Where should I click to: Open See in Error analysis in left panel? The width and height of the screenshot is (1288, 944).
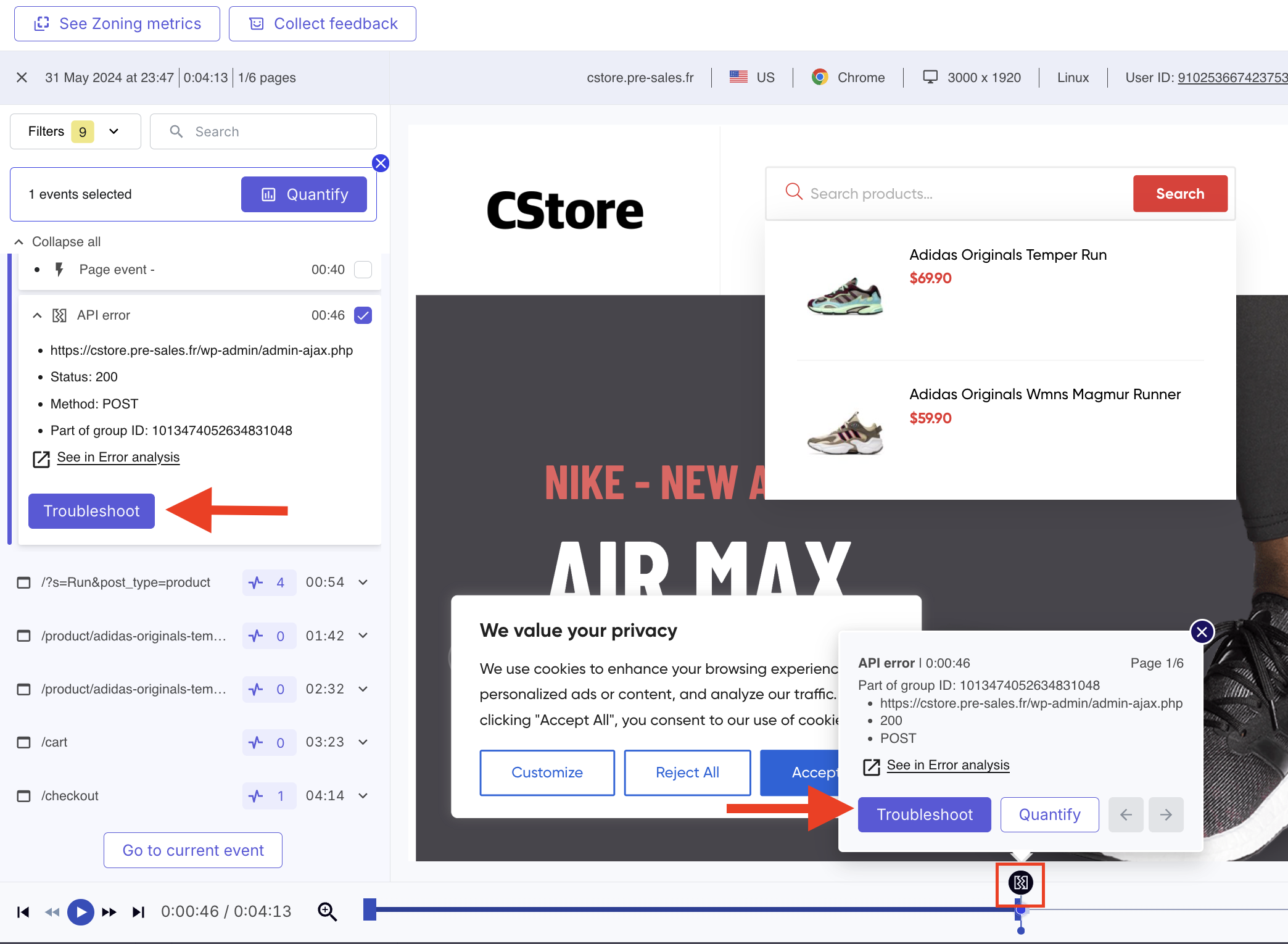(x=118, y=457)
